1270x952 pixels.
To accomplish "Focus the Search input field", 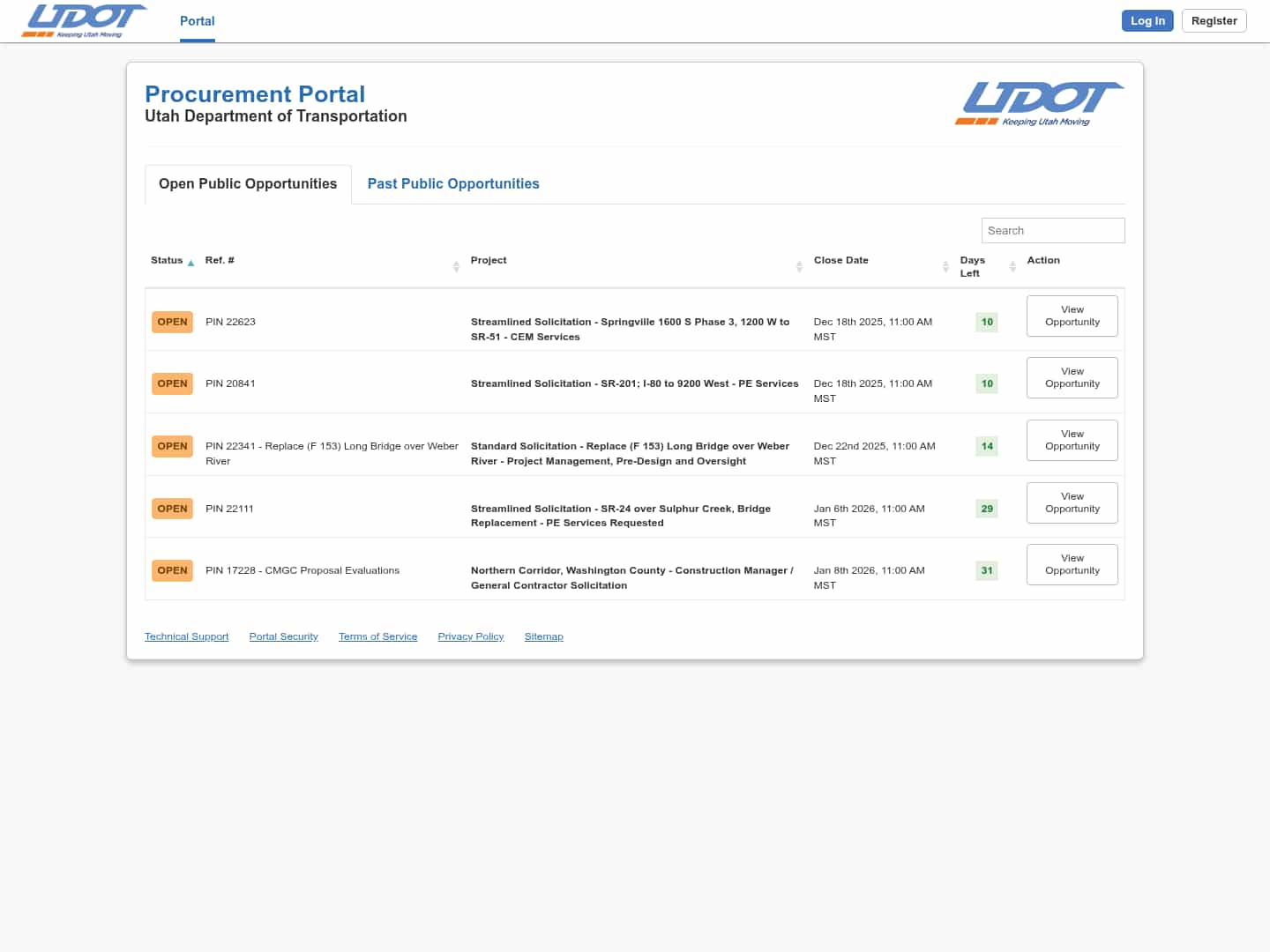I will [x=1053, y=230].
